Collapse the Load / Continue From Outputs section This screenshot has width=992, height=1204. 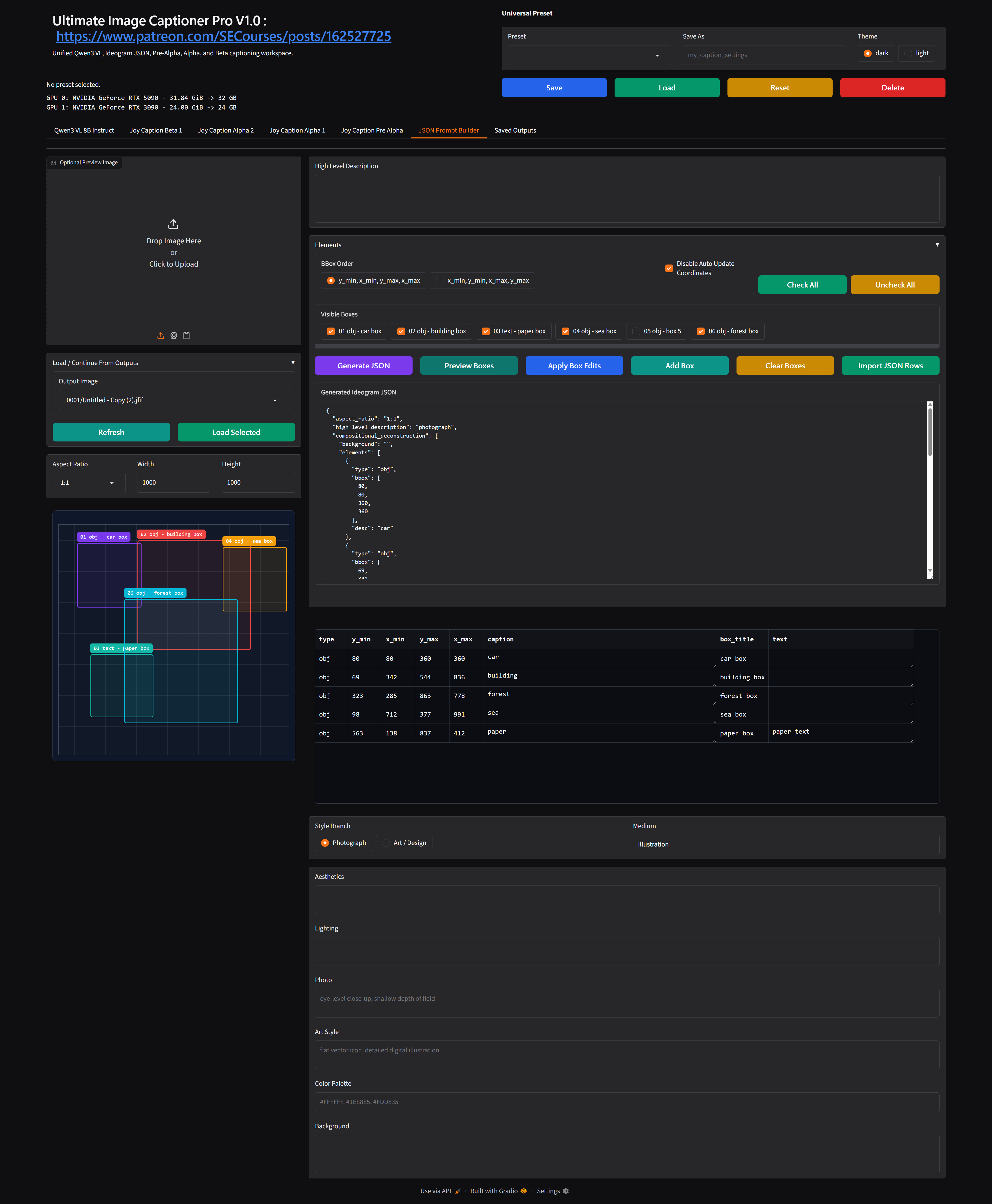[293, 363]
